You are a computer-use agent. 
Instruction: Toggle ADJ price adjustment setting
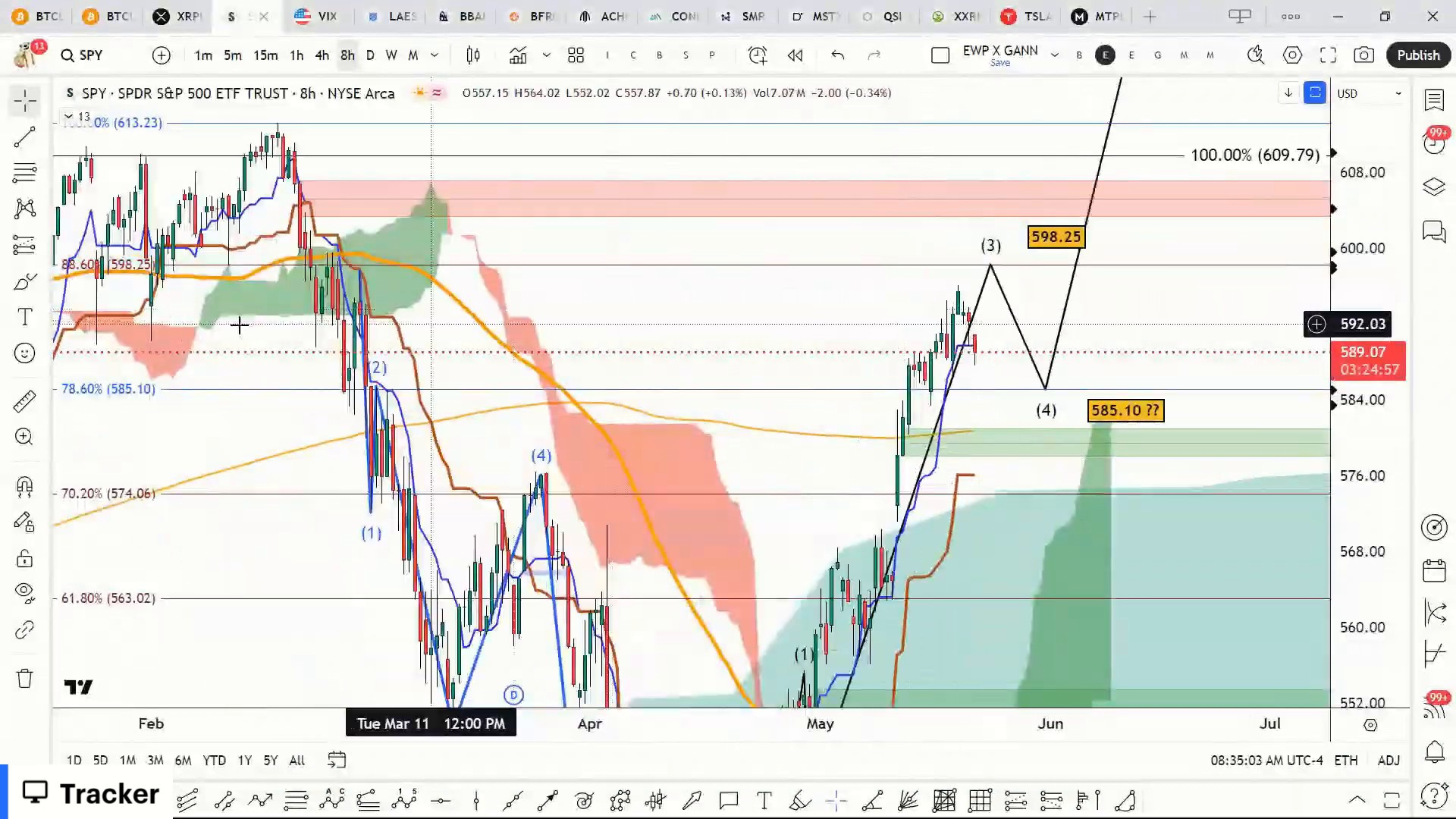pyautogui.click(x=1389, y=760)
